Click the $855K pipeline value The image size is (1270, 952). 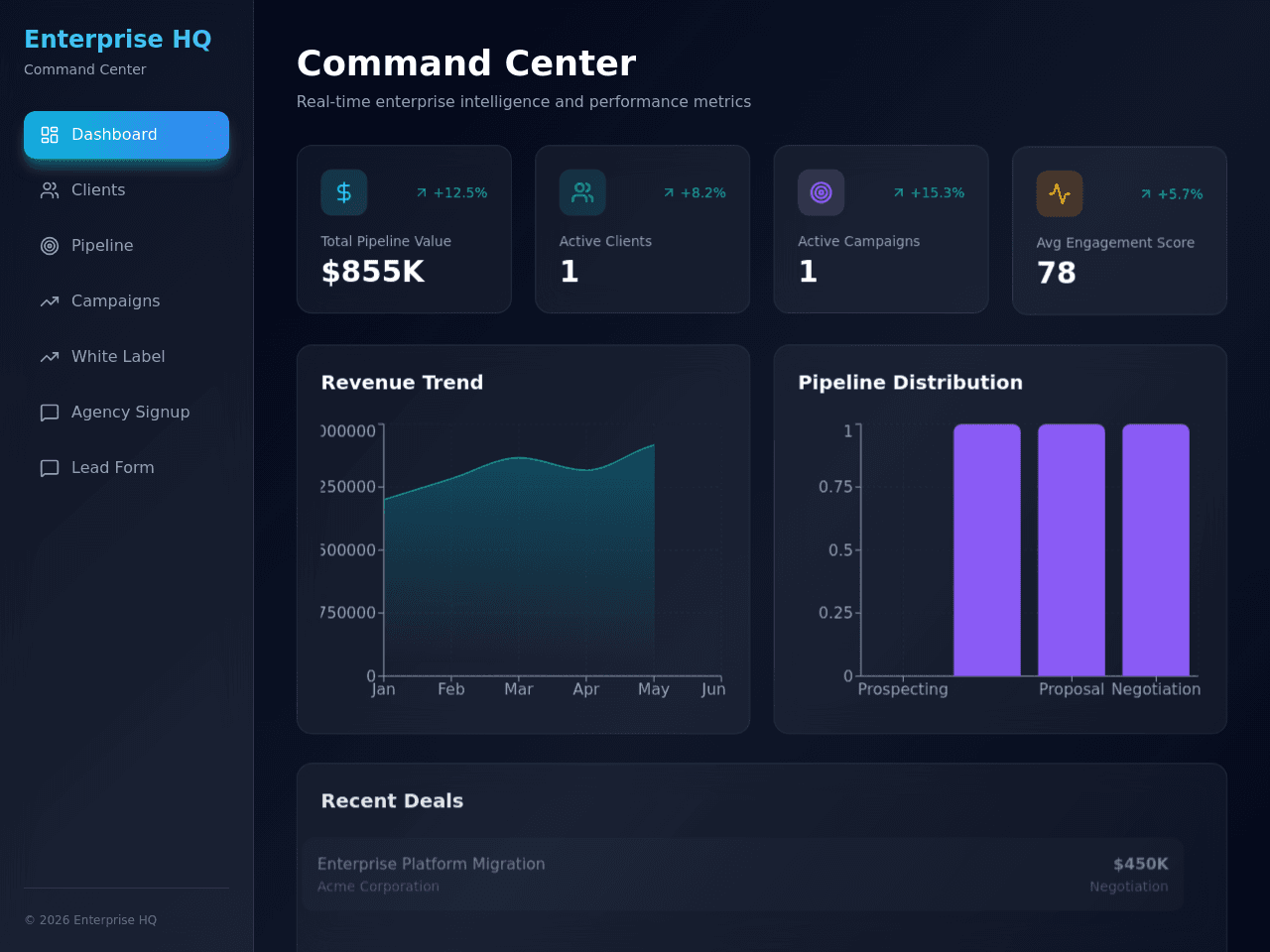coord(373,272)
